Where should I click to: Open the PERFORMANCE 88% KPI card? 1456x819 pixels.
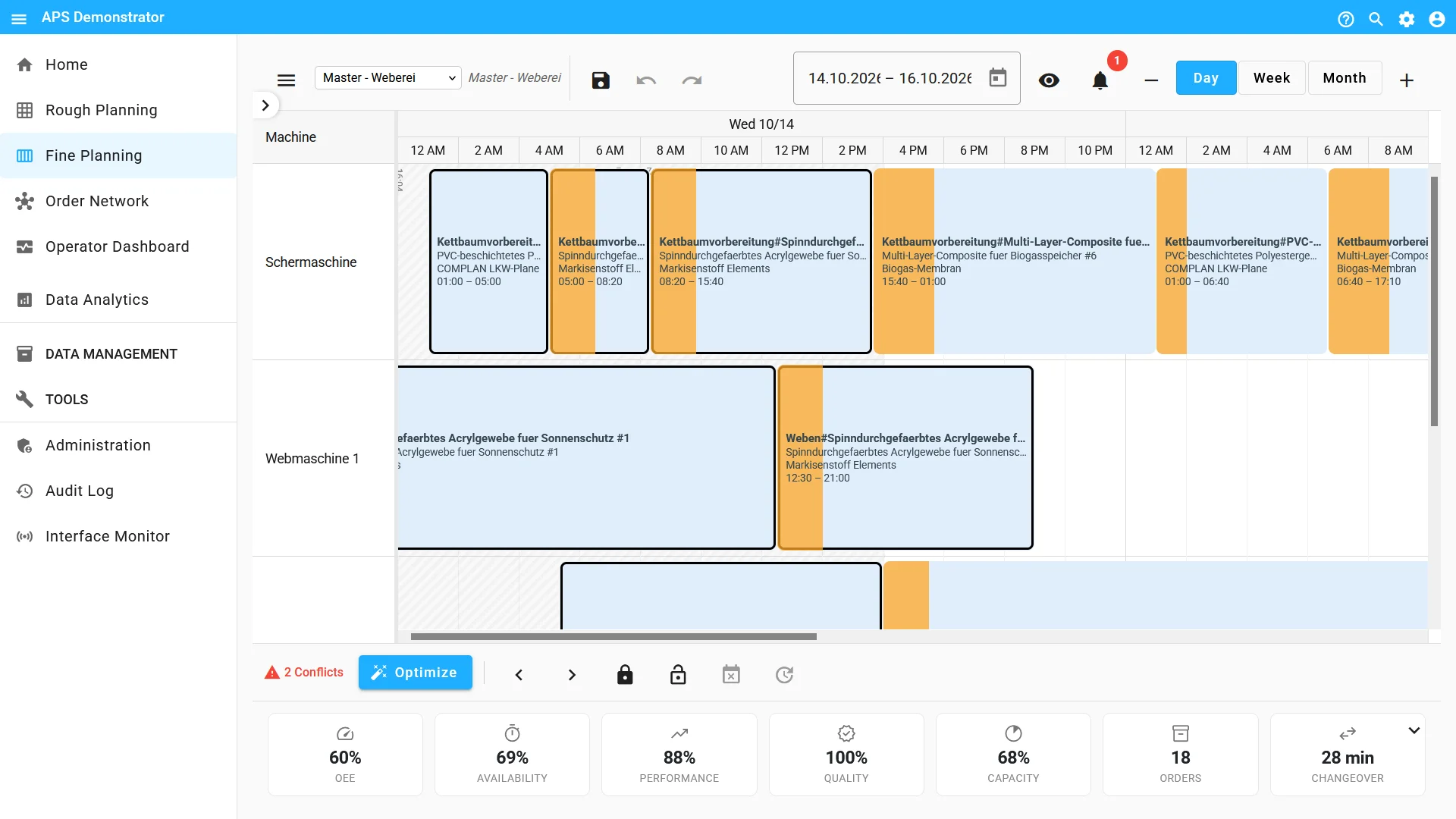[679, 755]
